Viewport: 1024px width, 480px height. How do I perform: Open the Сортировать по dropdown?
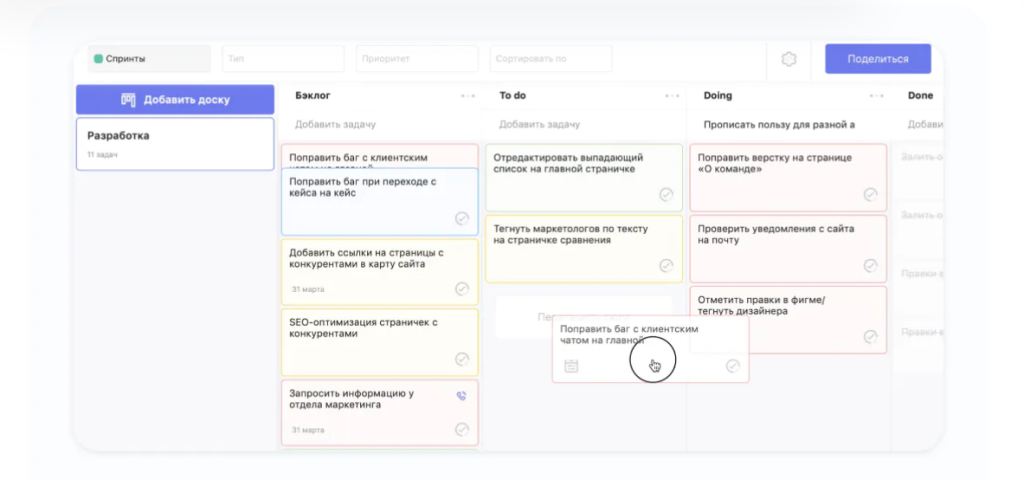(551, 59)
